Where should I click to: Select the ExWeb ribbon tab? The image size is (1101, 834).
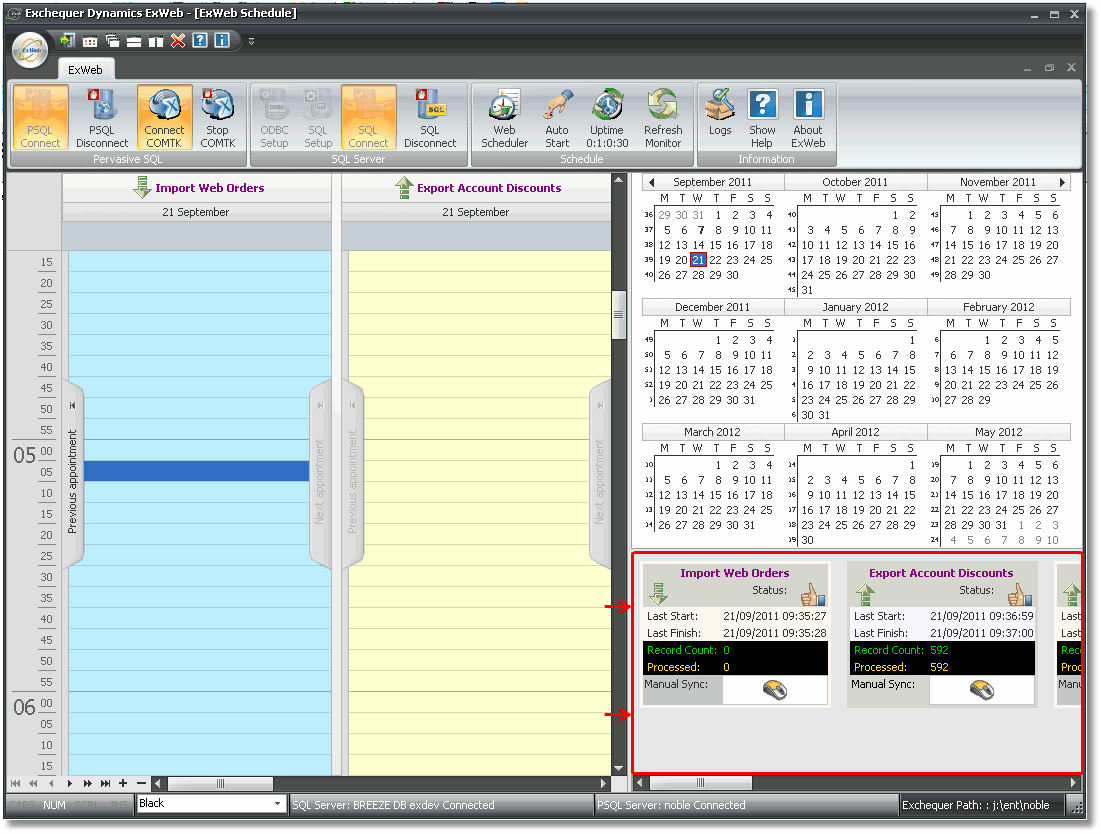(x=85, y=70)
